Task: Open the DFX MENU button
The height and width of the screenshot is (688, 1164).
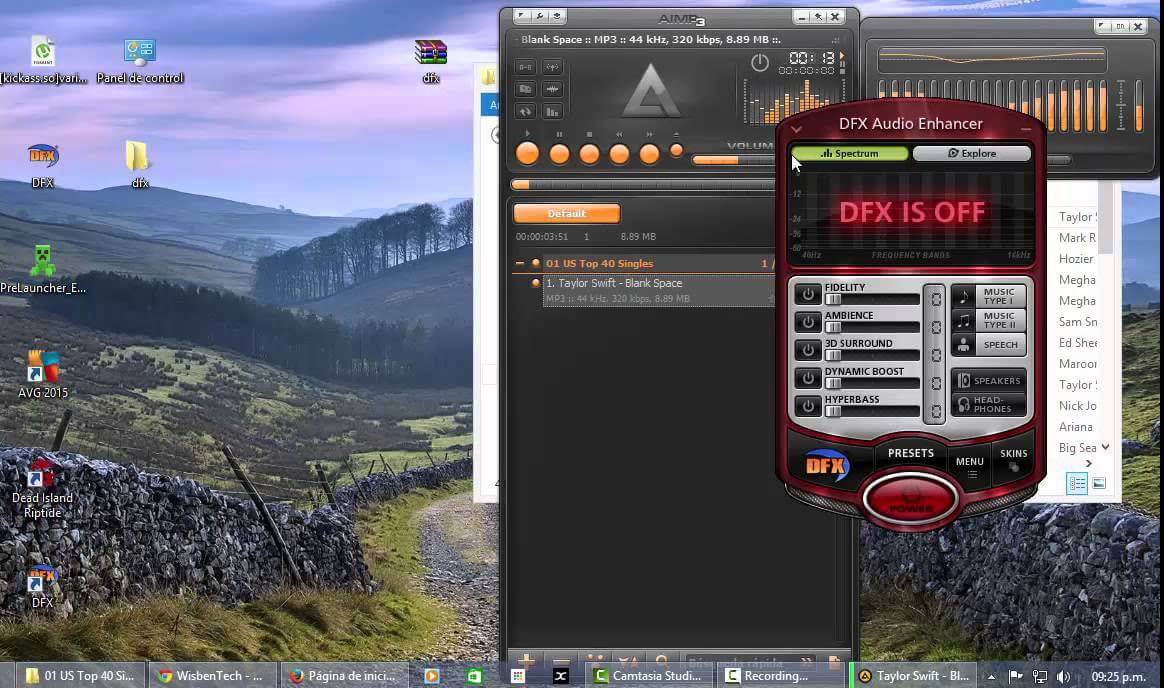Action: pyautogui.click(x=970, y=465)
